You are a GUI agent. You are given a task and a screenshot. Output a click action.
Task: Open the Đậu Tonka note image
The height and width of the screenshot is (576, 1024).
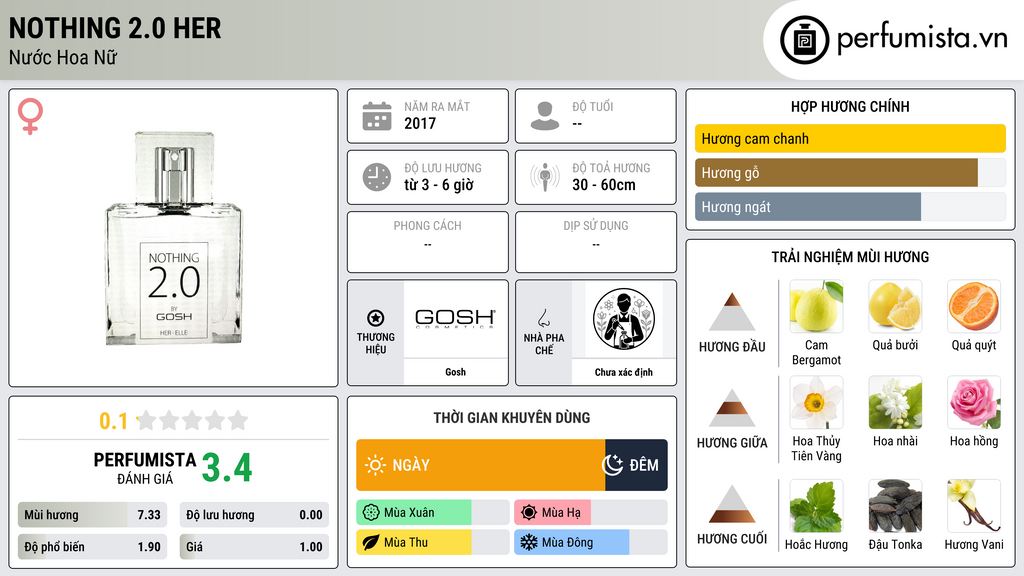(895, 506)
